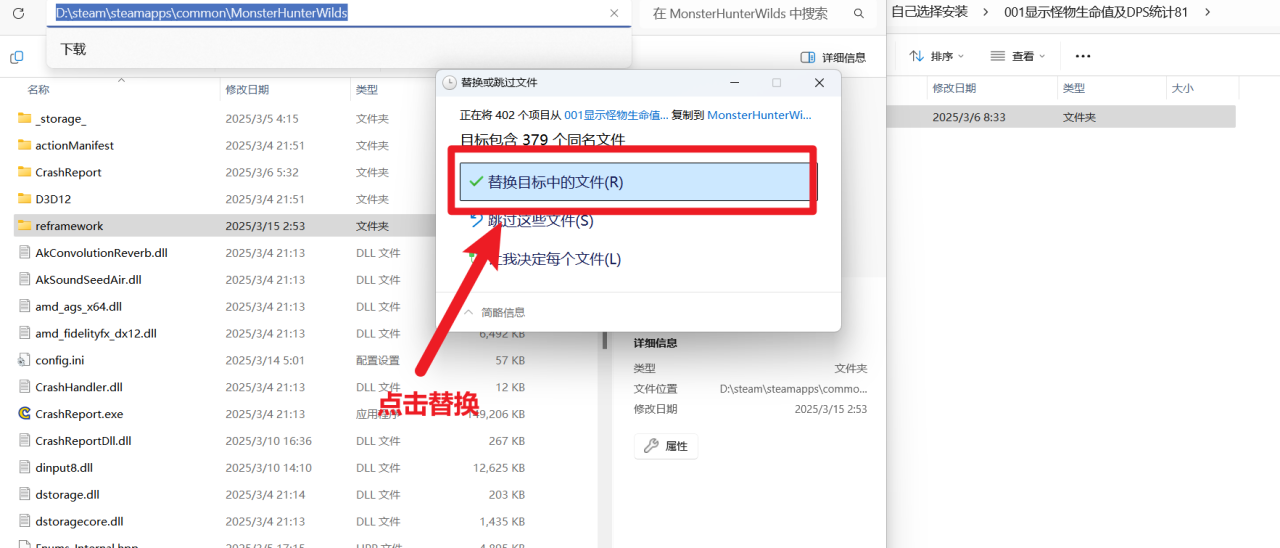The width and height of the screenshot is (1280, 548).
Task: Click the dinput8.dll file icon
Action: pyautogui.click(x=25, y=468)
